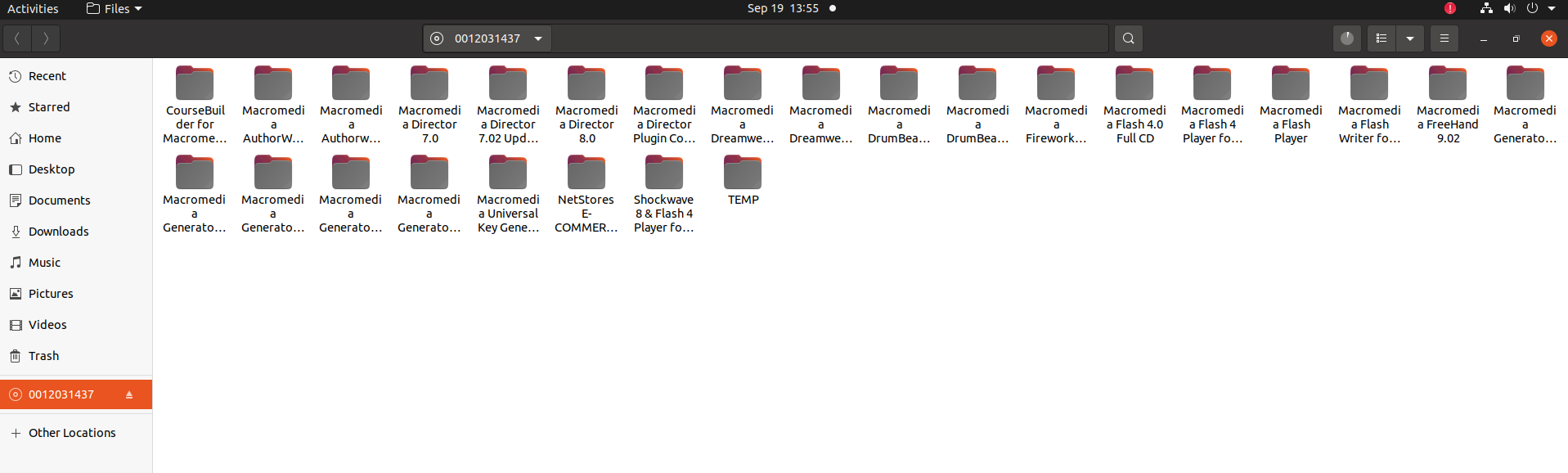The width and height of the screenshot is (1568, 473).
Task: Open Other Locations in the sidebar
Action: (x=76, y=433)
